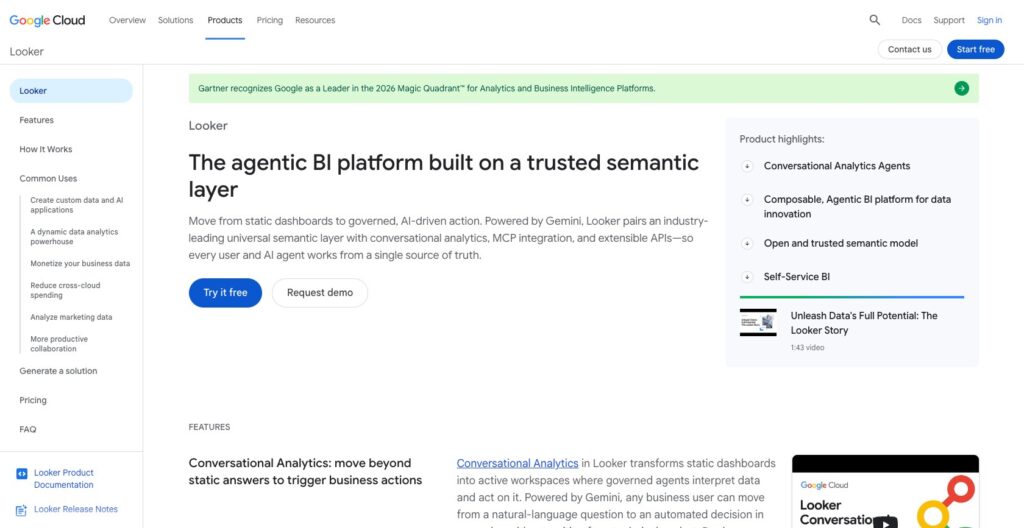Open the search magnifier icon

(874, 20)
